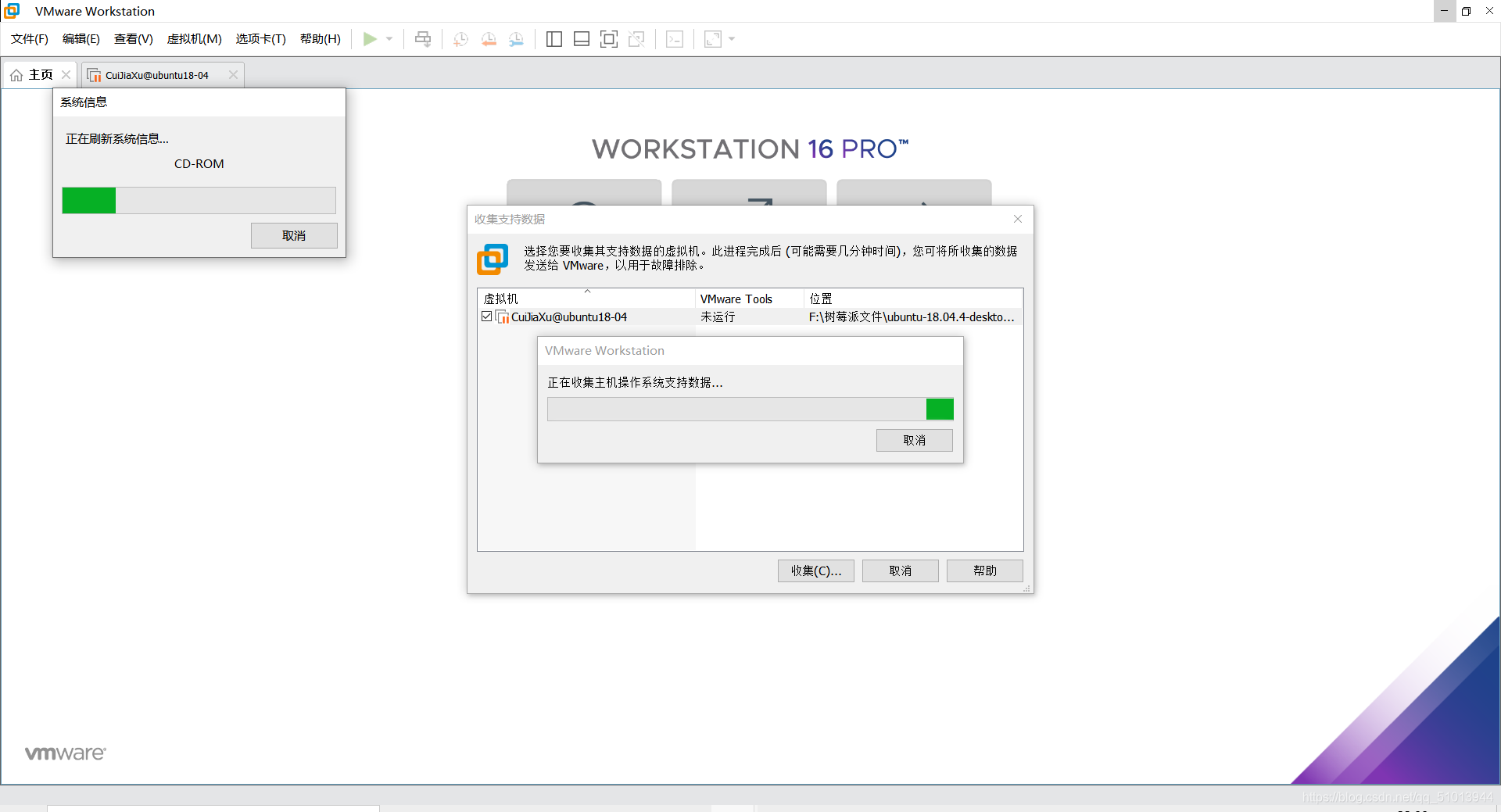Open the console view toolbar icon

click(x=675, y=39)
